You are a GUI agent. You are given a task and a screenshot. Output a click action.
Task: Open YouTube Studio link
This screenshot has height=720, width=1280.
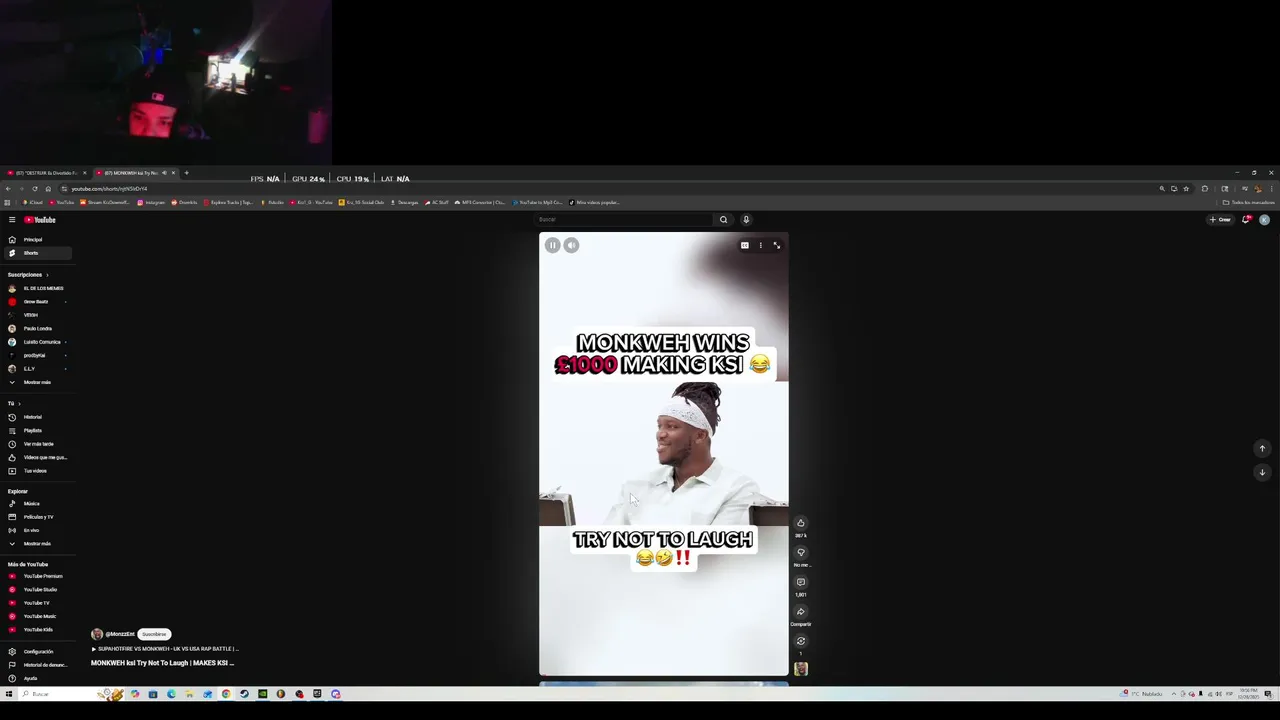36,590
